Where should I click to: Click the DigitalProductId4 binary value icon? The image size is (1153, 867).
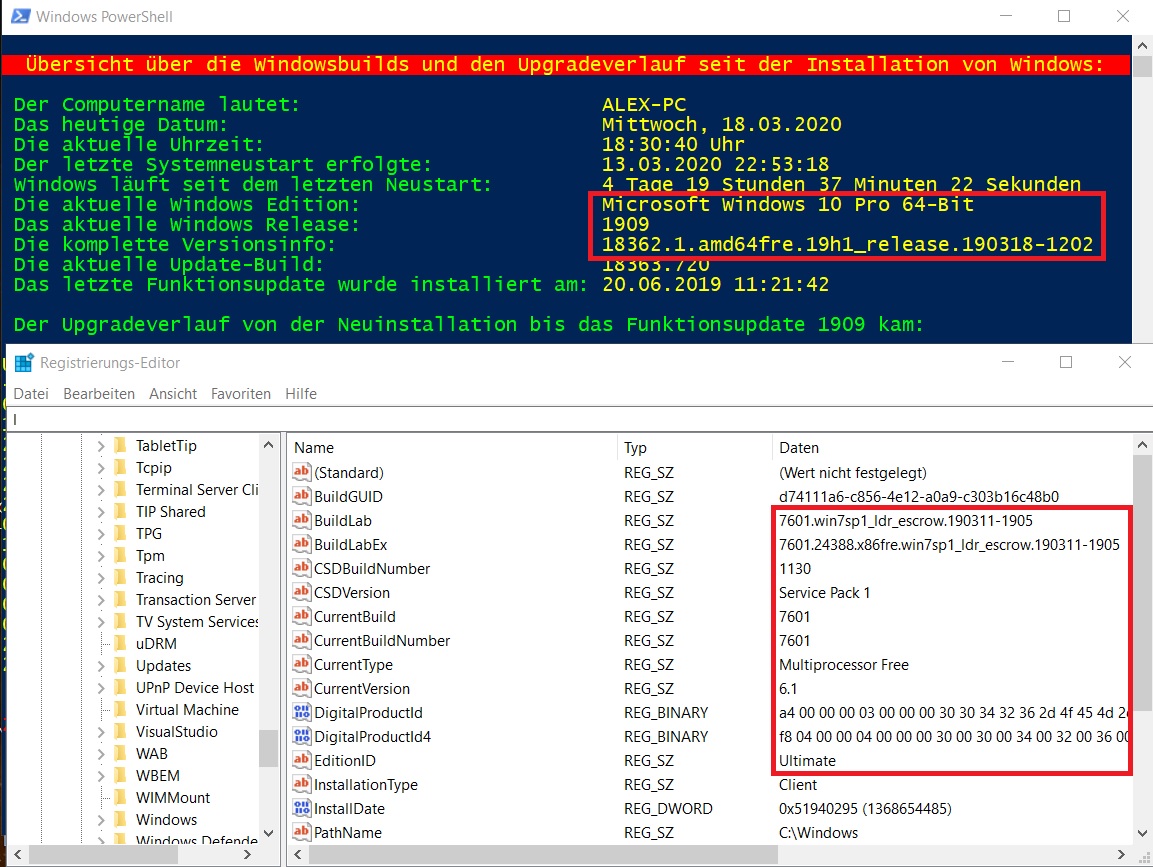pos(301,737)
